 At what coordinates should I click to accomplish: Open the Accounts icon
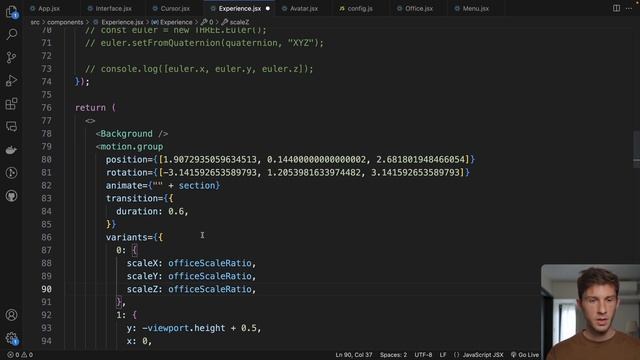pos(11,315)
